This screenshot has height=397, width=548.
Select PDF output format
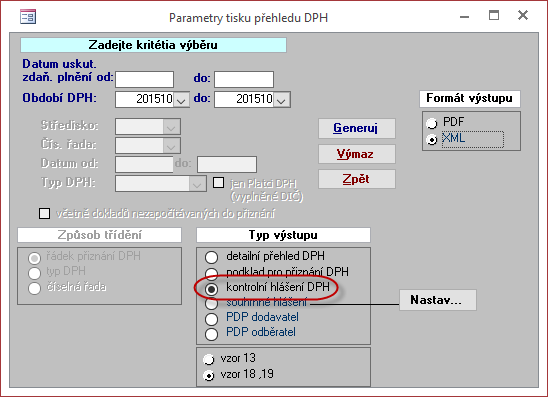[x=432, y=123]
